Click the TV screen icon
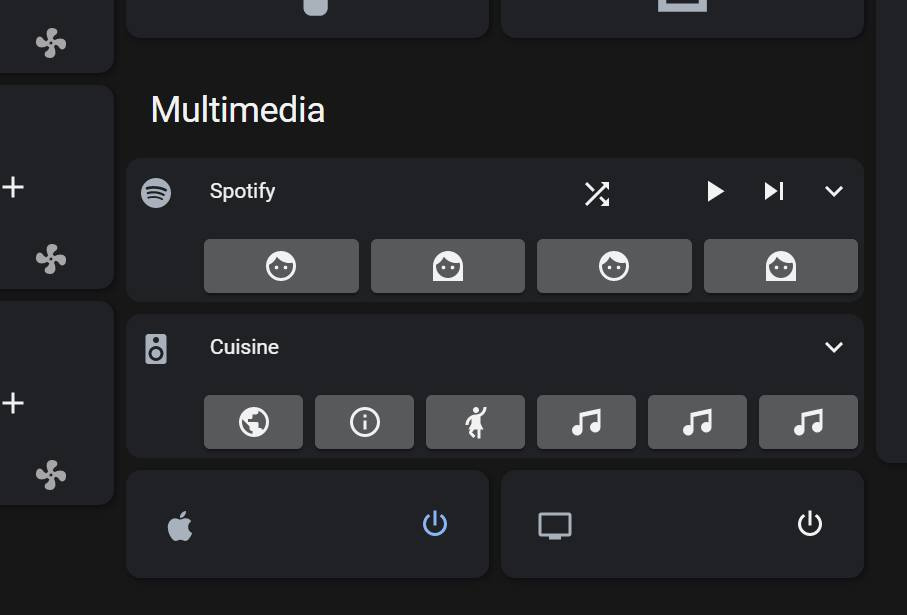The height and width of the screenshot is (615, 907). pyautogui.click(x=554, y=524)
